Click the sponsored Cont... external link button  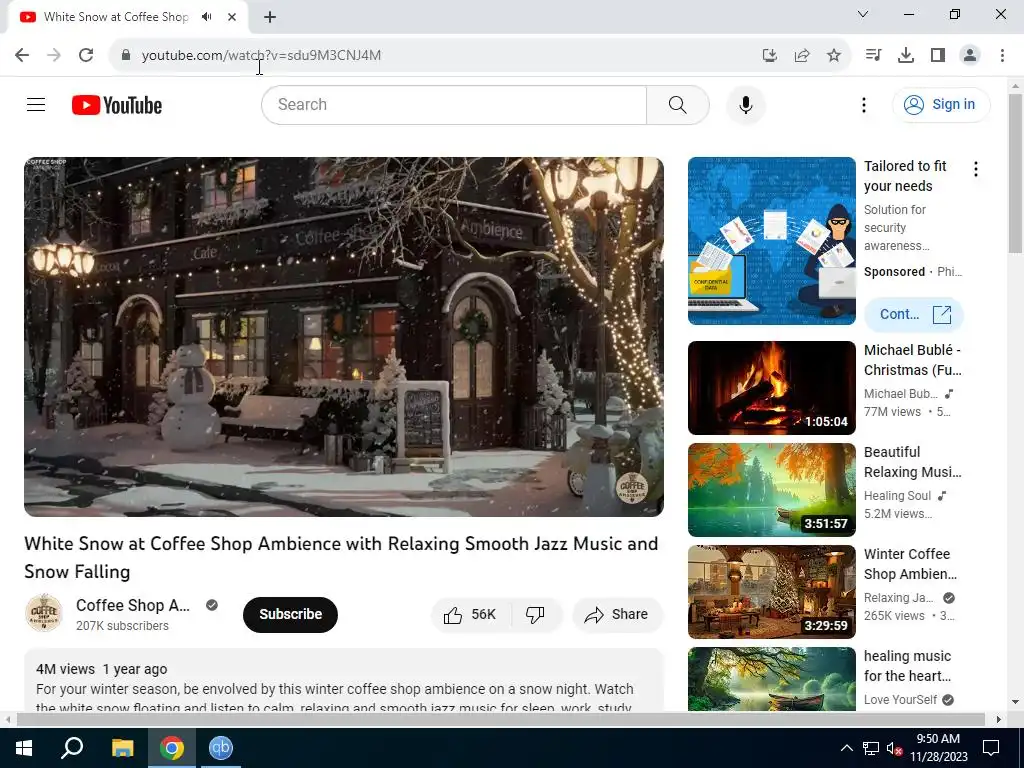[x=914, y=314]
